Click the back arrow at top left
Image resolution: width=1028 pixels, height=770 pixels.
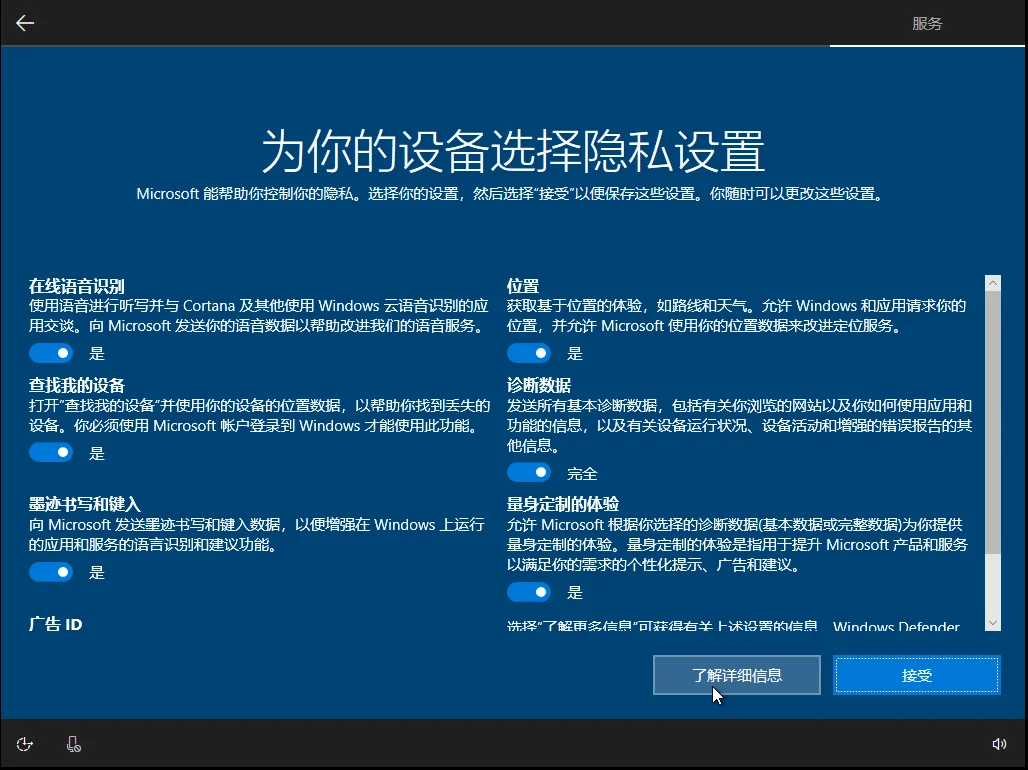click(x=25, y=23)
